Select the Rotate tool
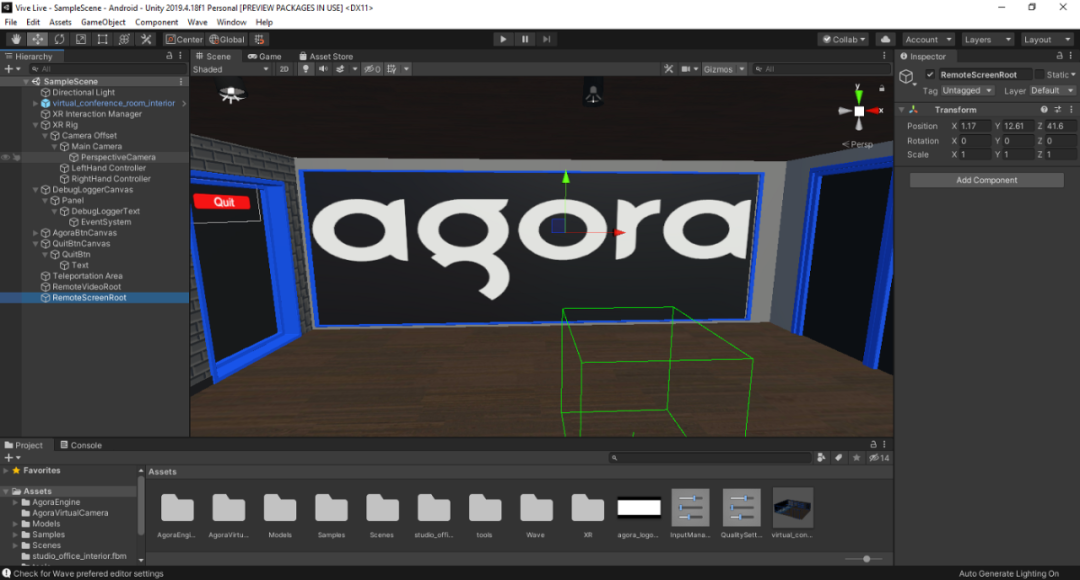Viewport: 1080px width, 580px height. (59, 39)
